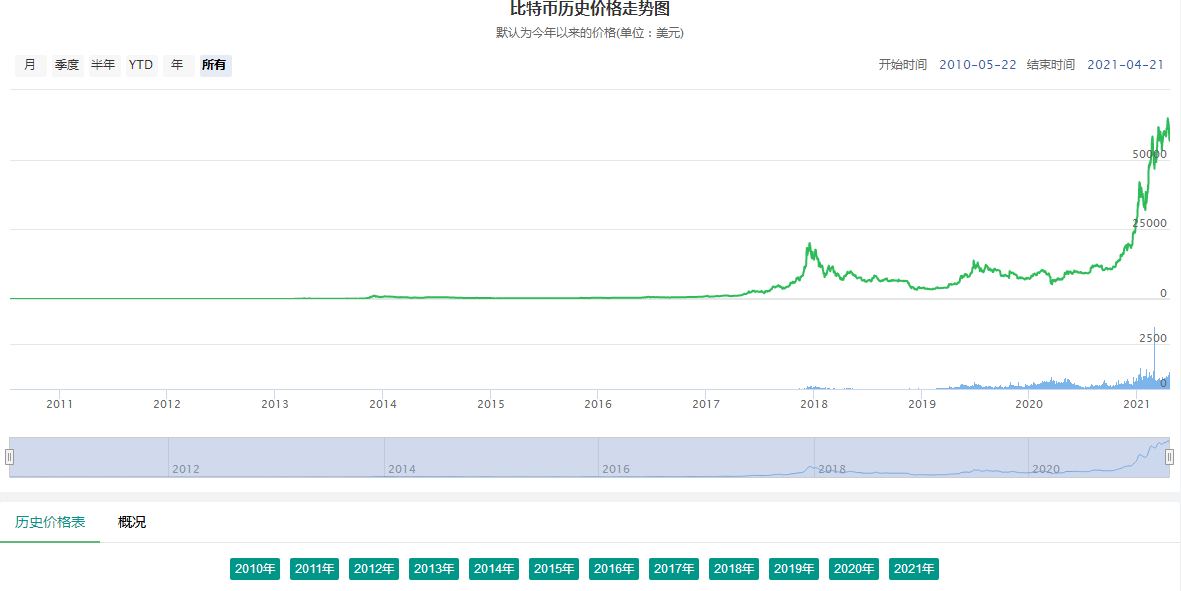Jump to 2011年 price table
The height and width of the screenshot is (591, 1181).
click(314, 569)
